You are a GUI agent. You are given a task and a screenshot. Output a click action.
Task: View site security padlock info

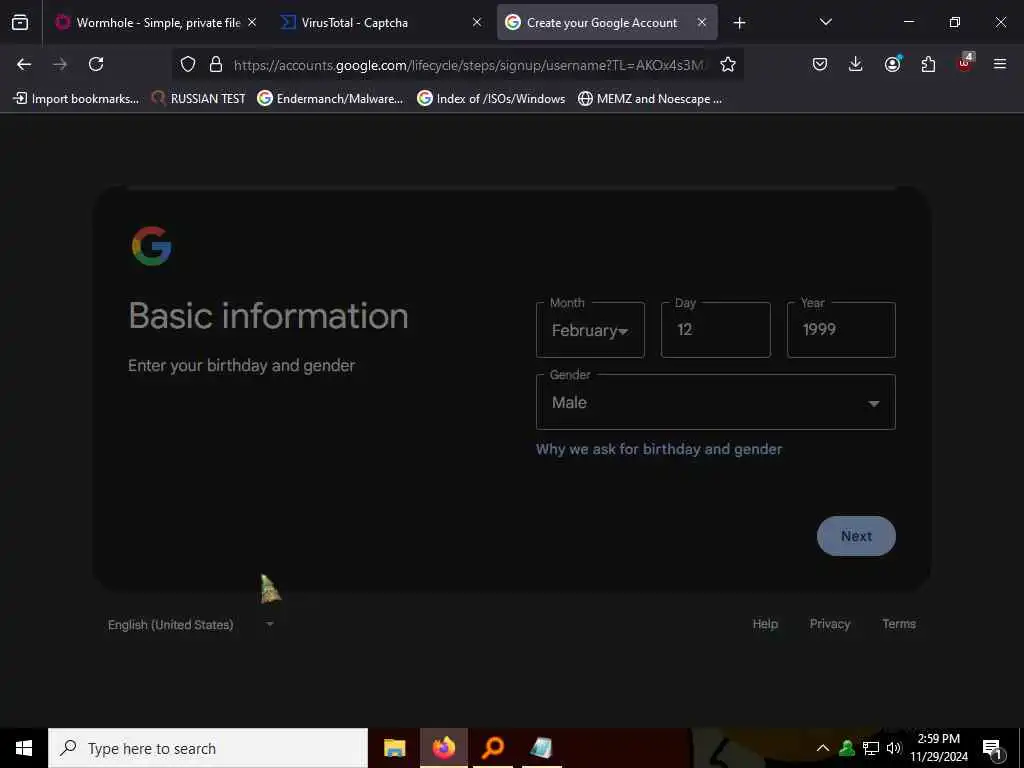[216, 64]
